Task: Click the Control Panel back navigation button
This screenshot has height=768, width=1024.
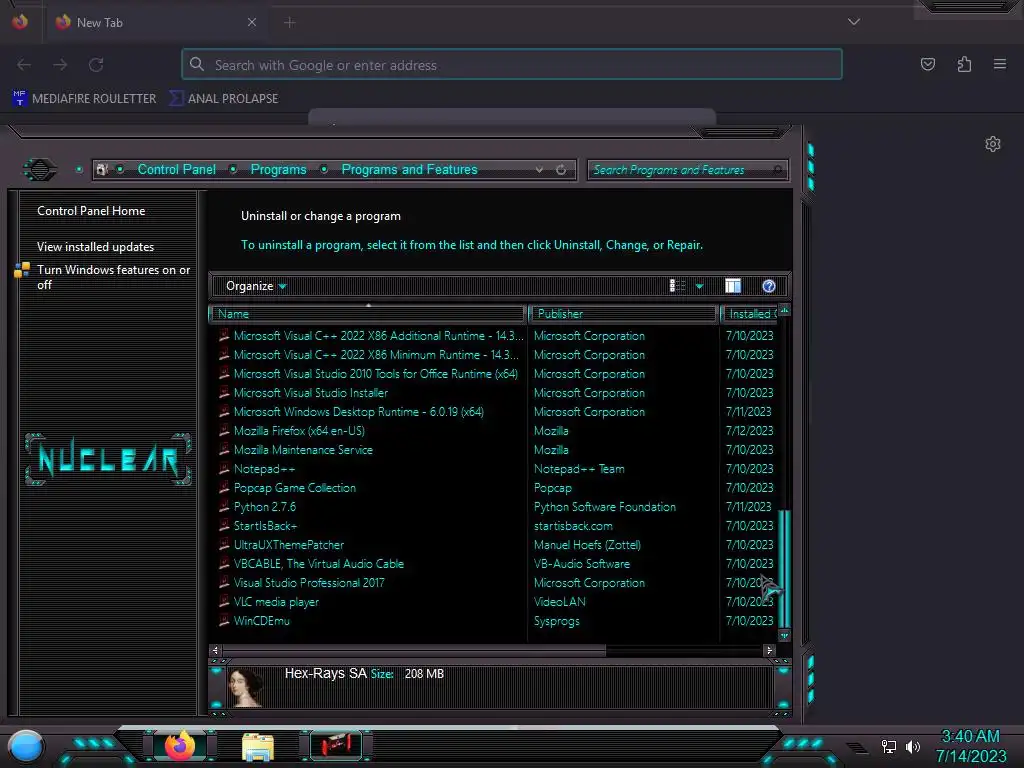Action: click(x=40, y=170)
